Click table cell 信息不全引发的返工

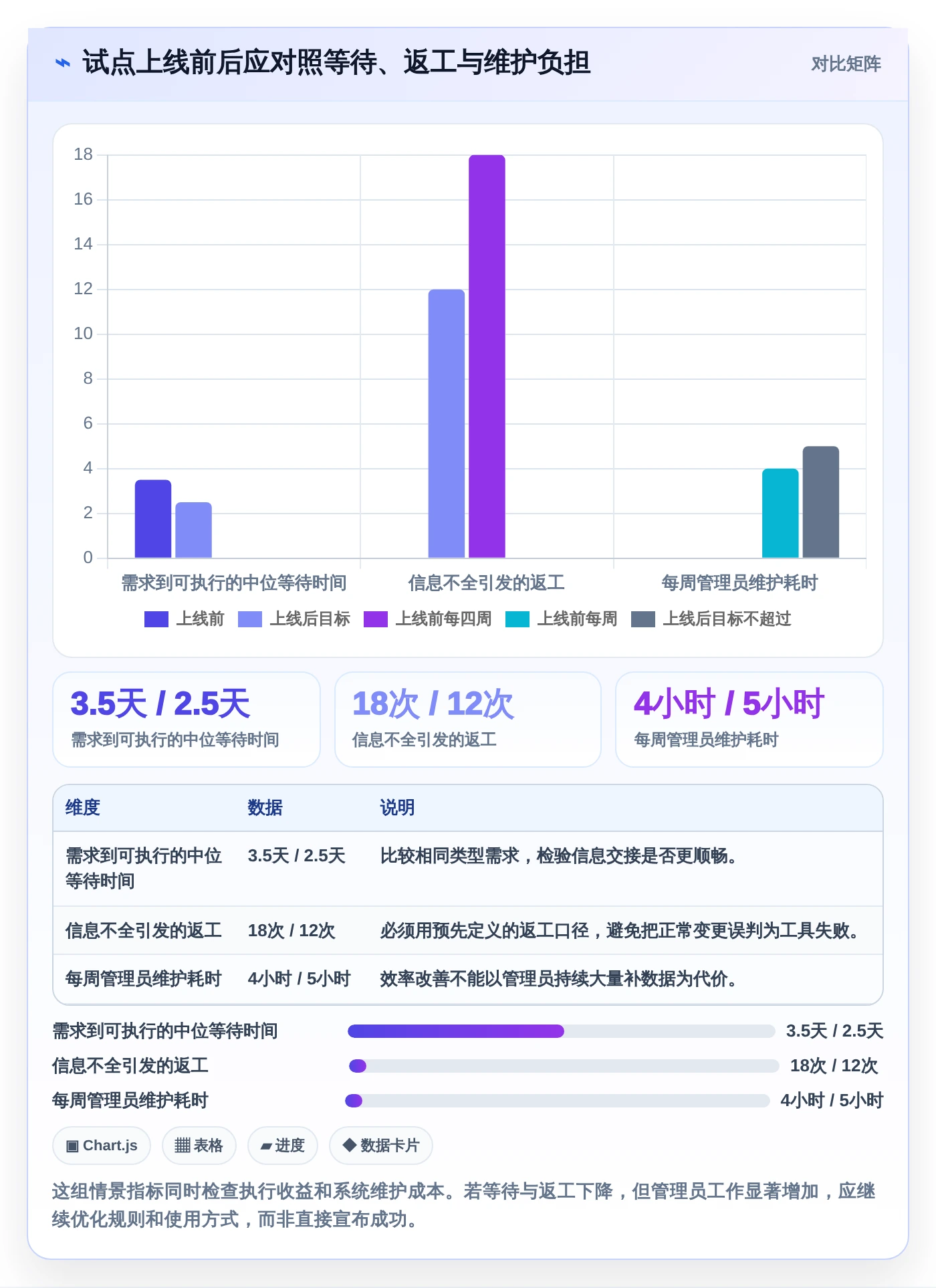[x=144, y=931]
